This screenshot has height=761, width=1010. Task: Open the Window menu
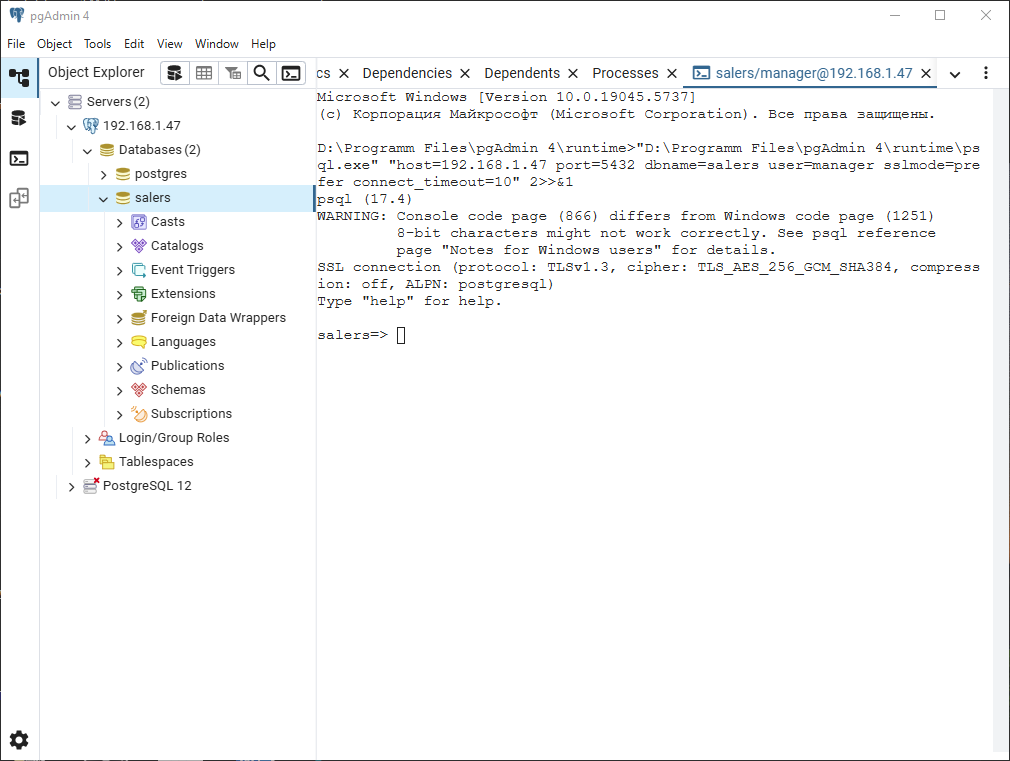click(x=216, y=44)
